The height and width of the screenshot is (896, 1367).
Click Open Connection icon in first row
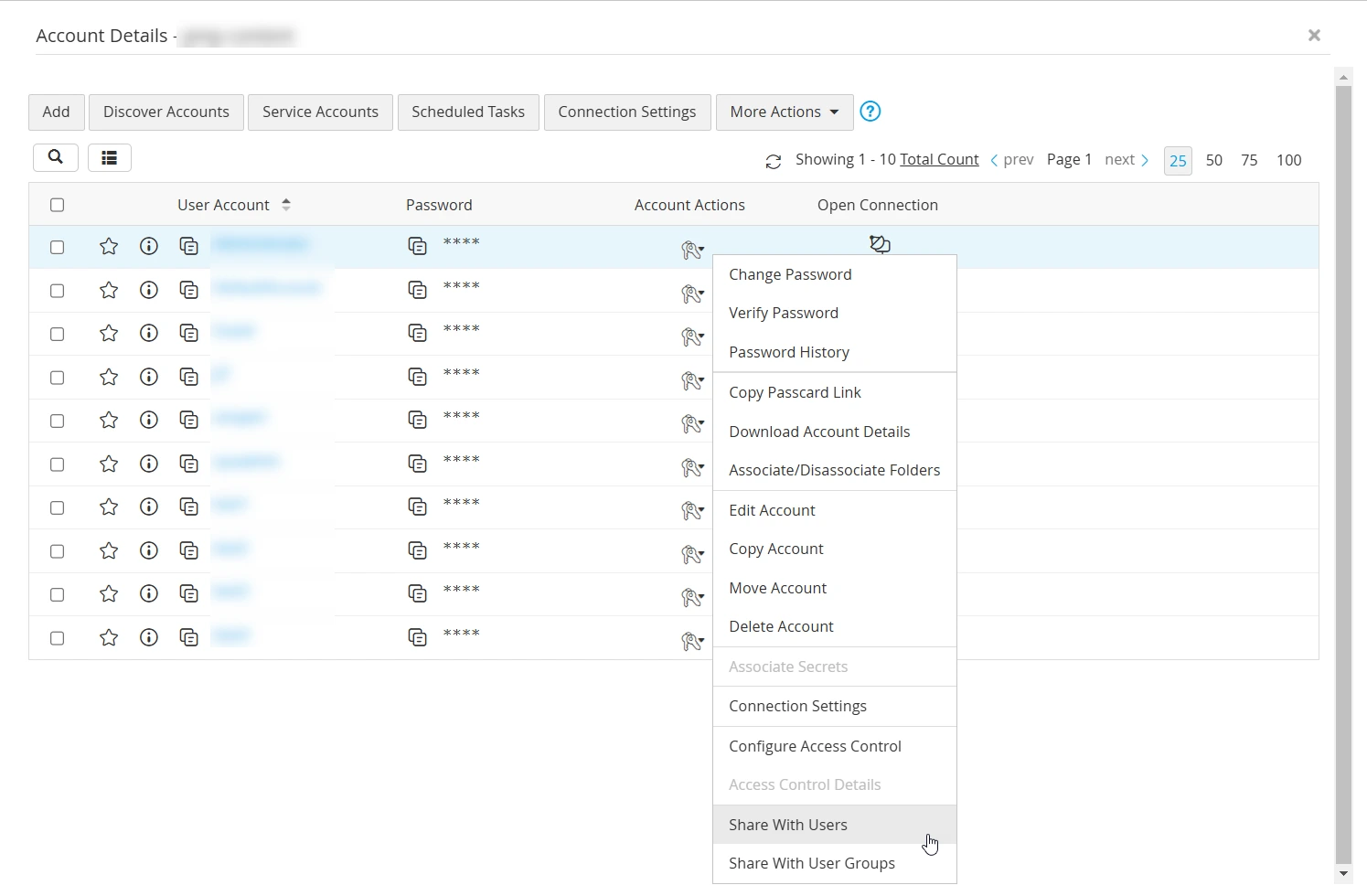point(880,244)
